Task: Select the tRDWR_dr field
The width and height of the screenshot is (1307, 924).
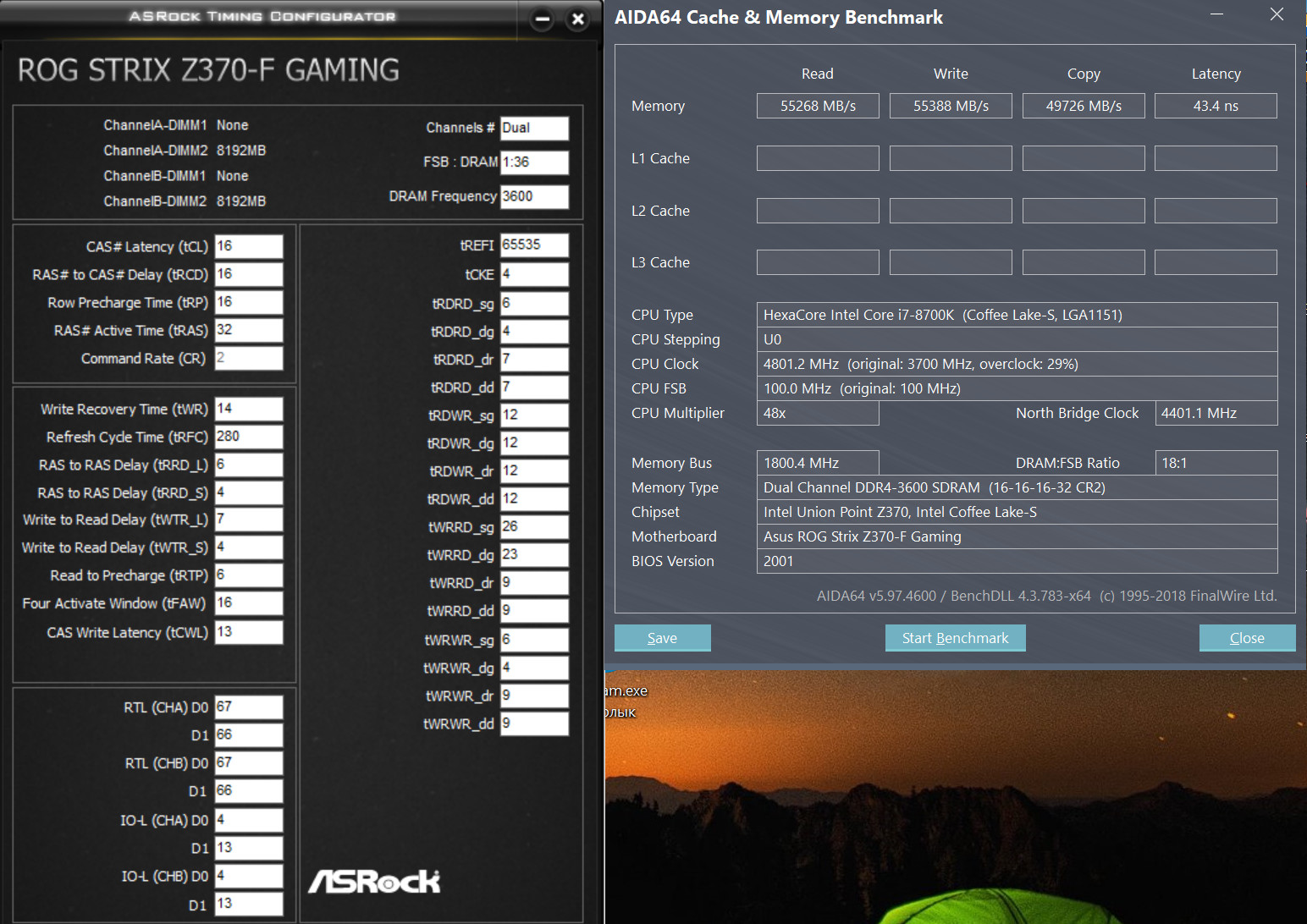Action: [534, 471]
